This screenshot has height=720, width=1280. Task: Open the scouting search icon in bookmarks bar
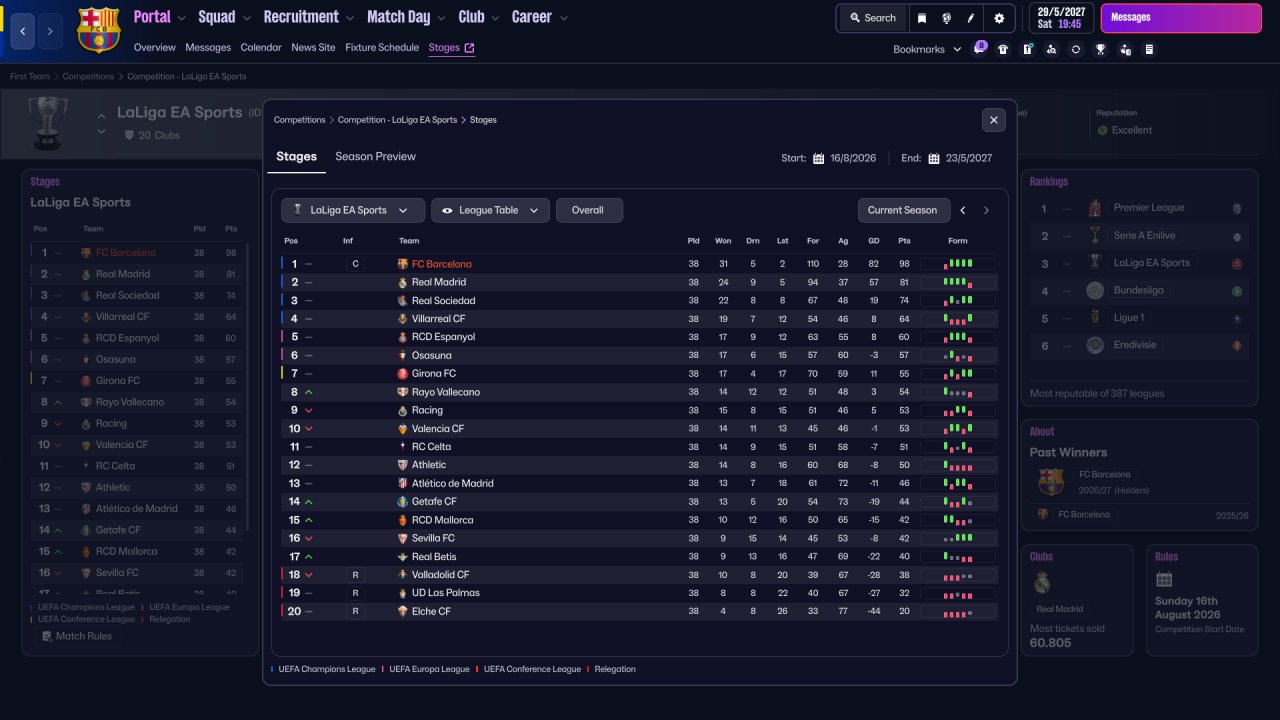(1051, 49)
